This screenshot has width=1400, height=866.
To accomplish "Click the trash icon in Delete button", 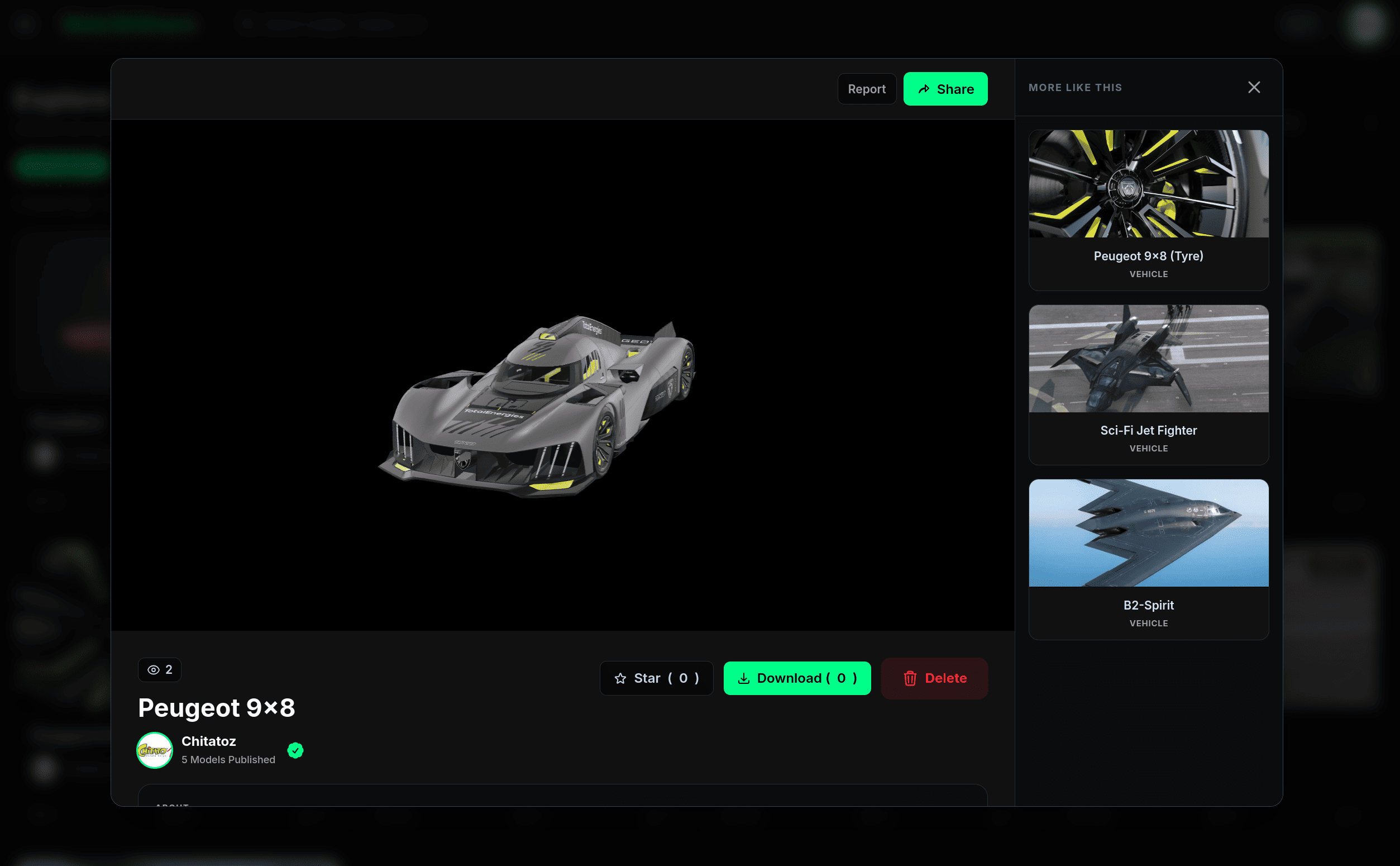I will click(910, 678).
